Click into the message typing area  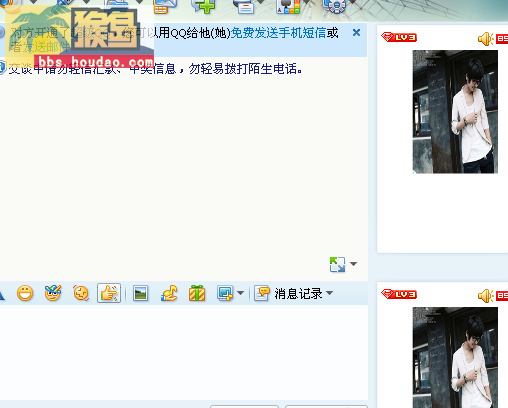183,352
